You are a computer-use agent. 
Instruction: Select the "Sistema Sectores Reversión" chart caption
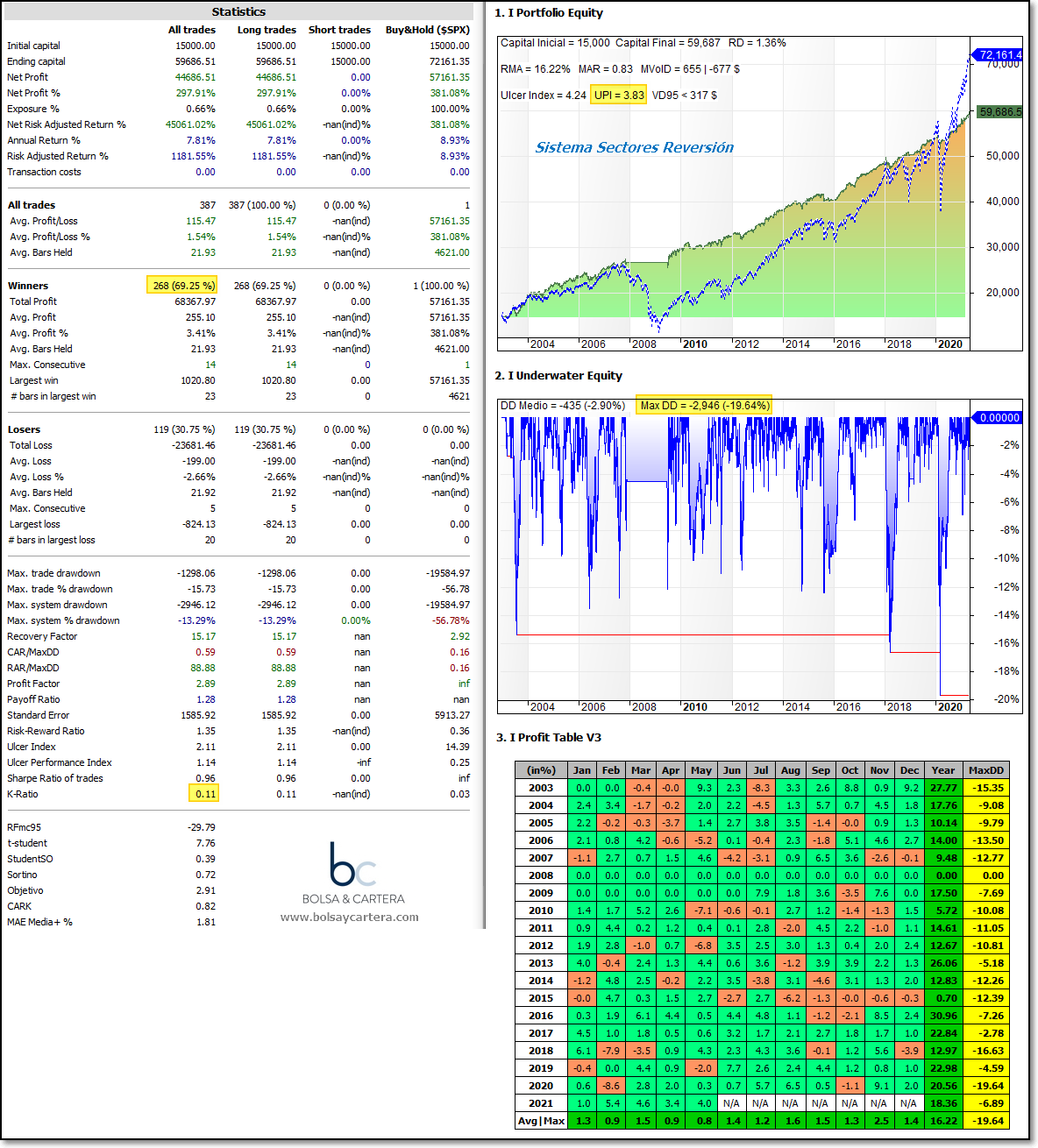[x=635, y=147]
